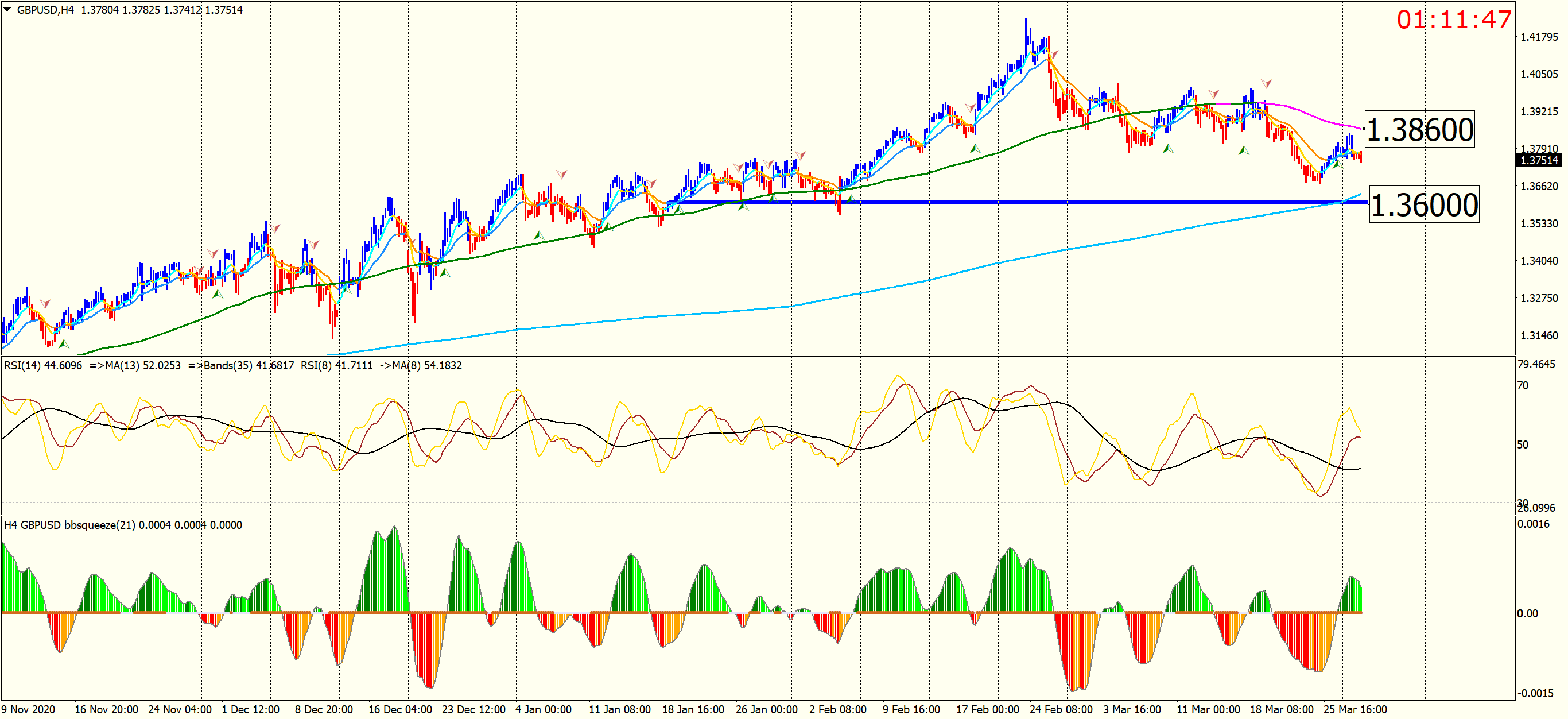Click green buy arrow at chart's bottom-left corner

pos(63,345)
